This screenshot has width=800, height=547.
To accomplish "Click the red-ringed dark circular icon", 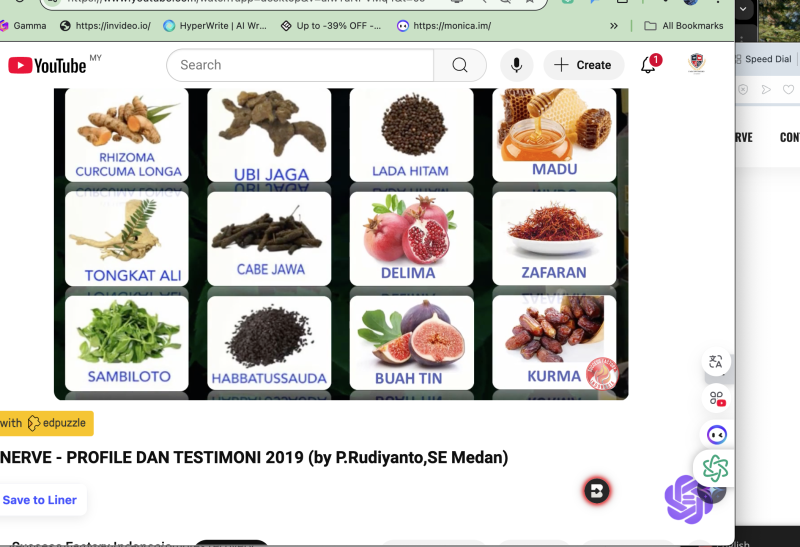I will [597, 491].
